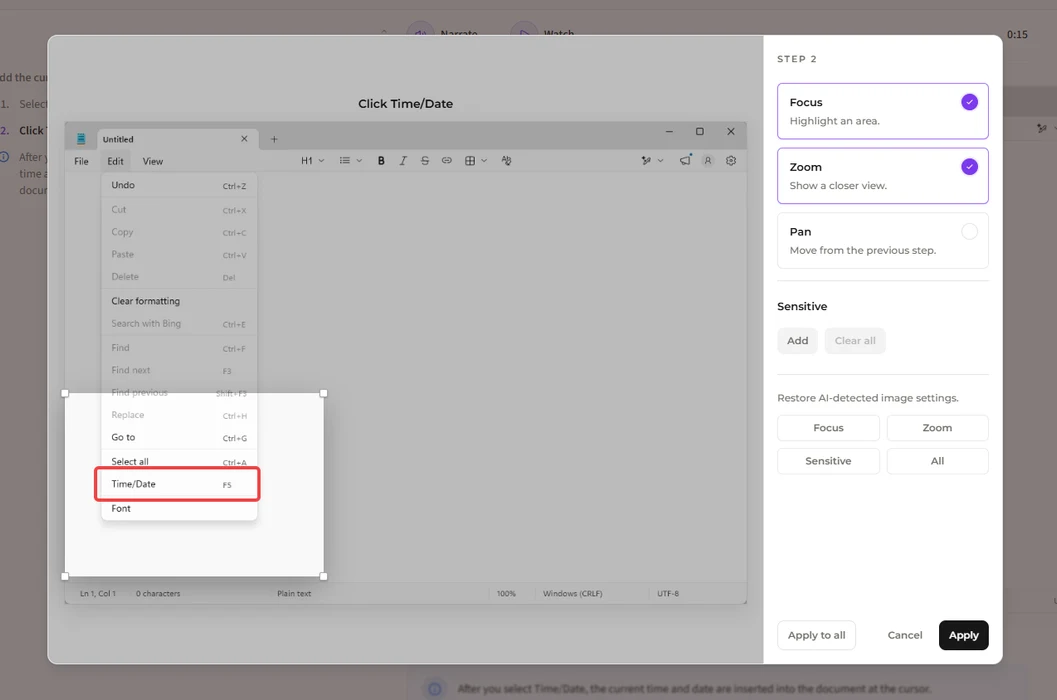Click Apply to all button
The width and height of the screenshot is (1057, 700).
click(816, 635)
